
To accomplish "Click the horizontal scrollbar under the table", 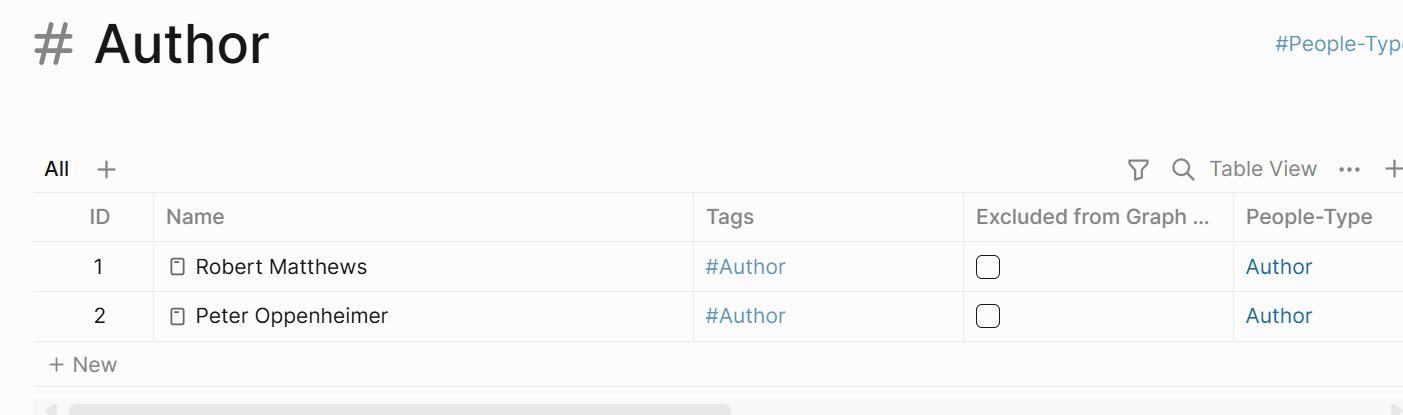I will (x=400, y=409).
